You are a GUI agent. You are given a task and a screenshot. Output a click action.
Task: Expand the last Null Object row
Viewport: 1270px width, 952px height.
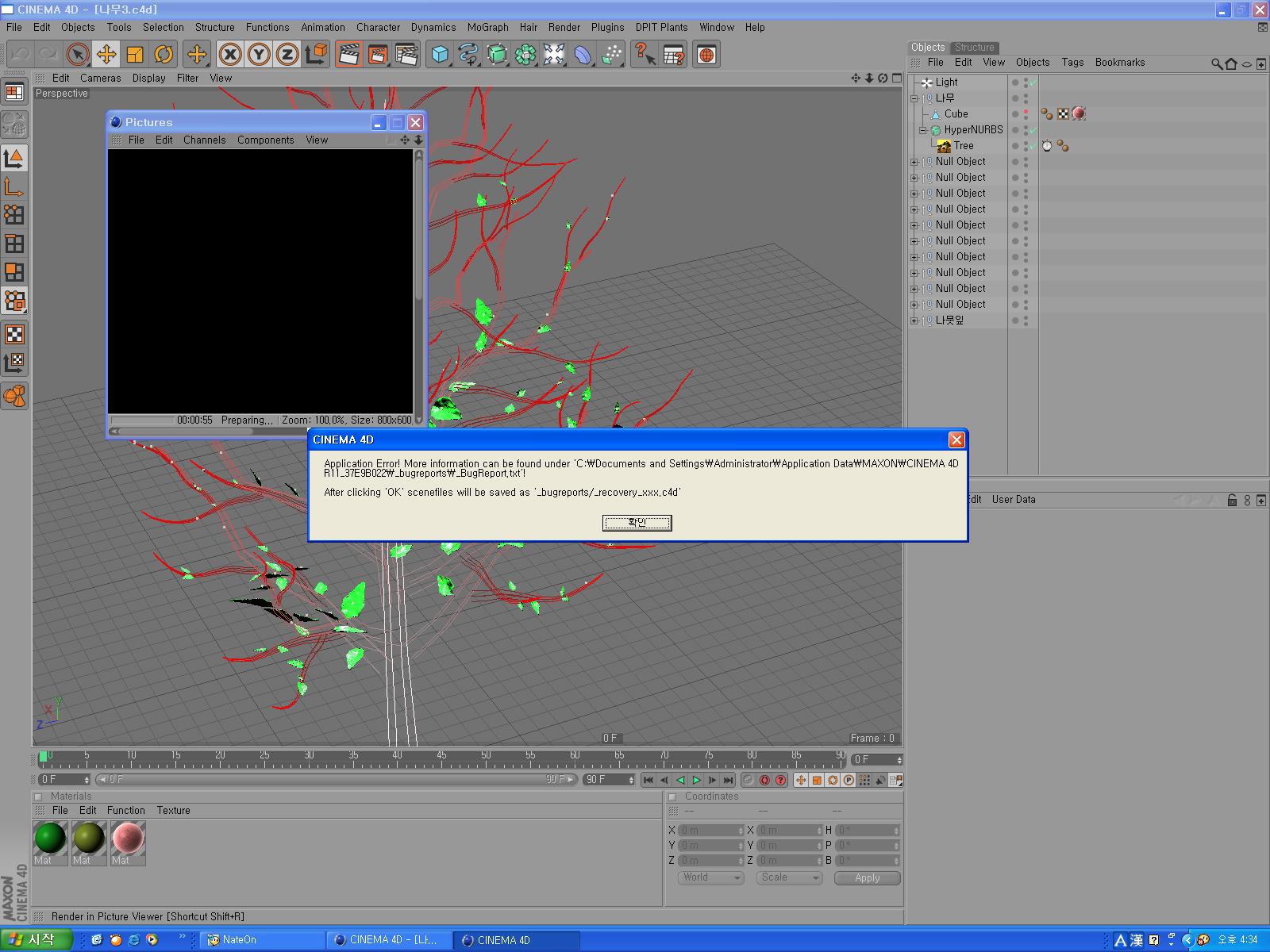tap(914, 305)
